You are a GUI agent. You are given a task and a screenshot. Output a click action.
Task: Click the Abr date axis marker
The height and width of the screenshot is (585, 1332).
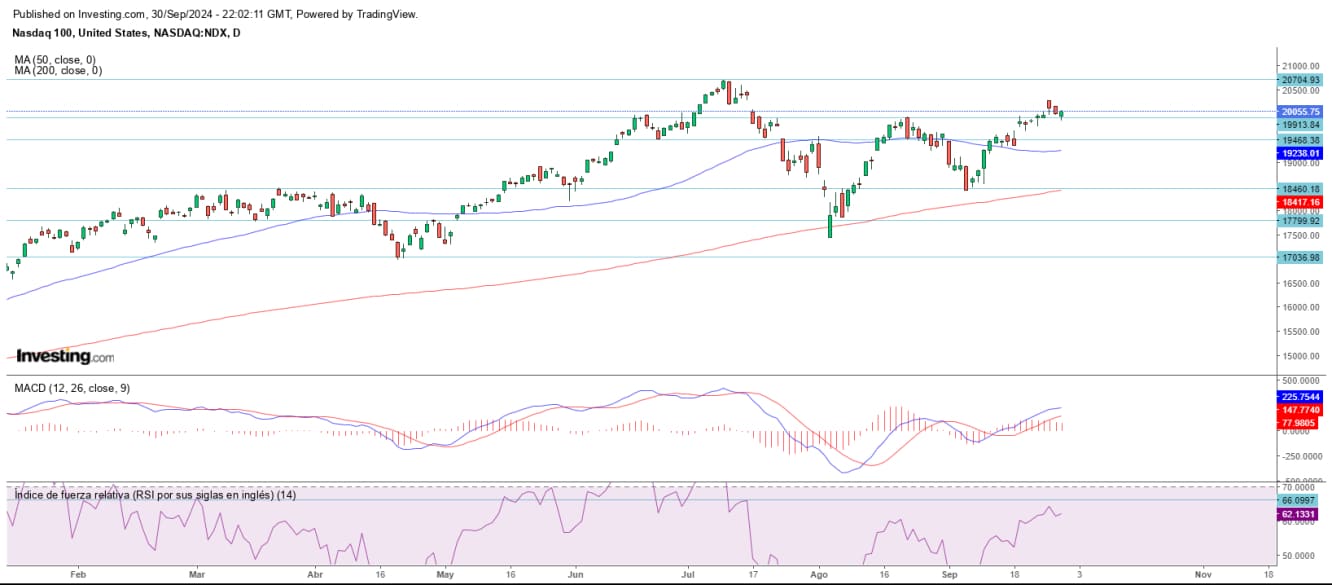(x=315, y=575)
